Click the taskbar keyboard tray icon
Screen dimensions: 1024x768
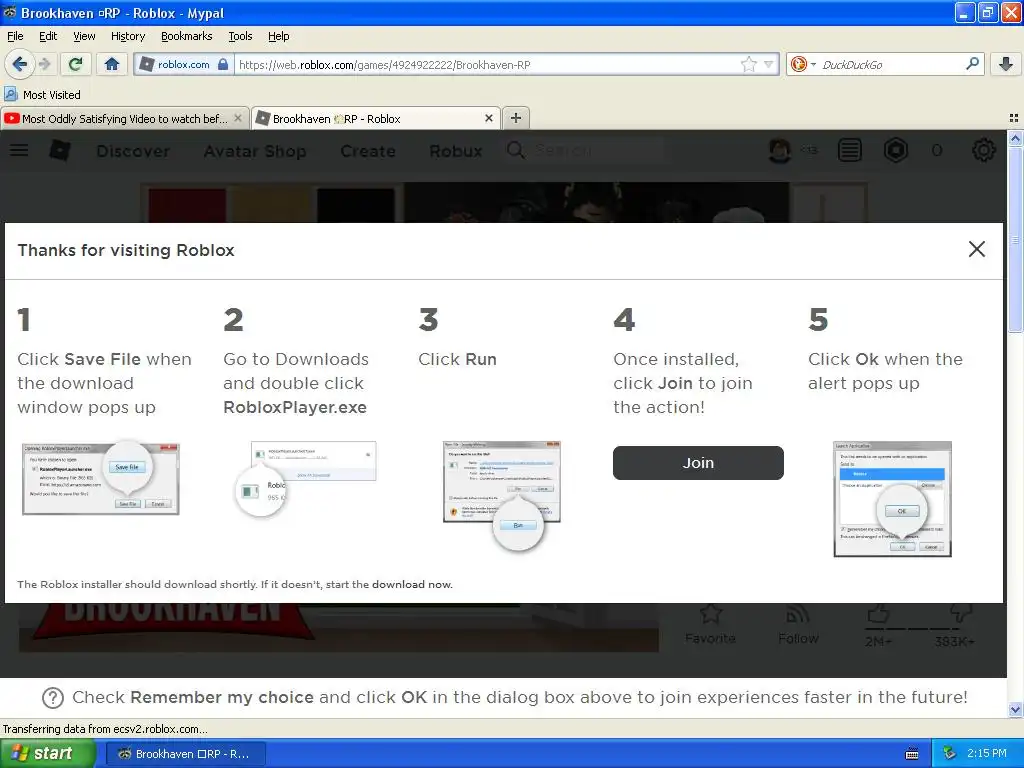[x=912, y=754]
